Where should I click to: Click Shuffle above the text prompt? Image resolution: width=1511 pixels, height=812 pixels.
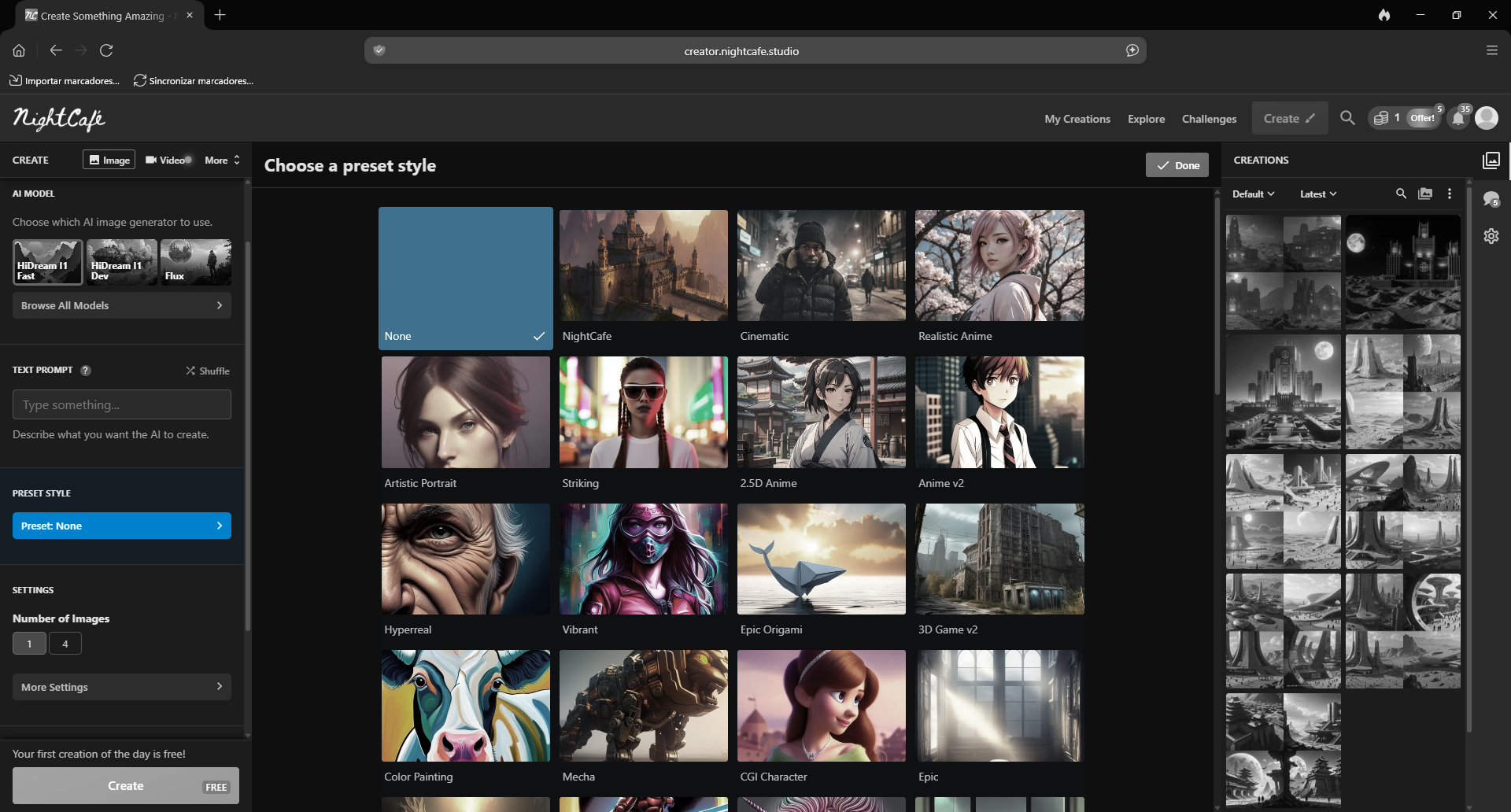tap(207, 370)
